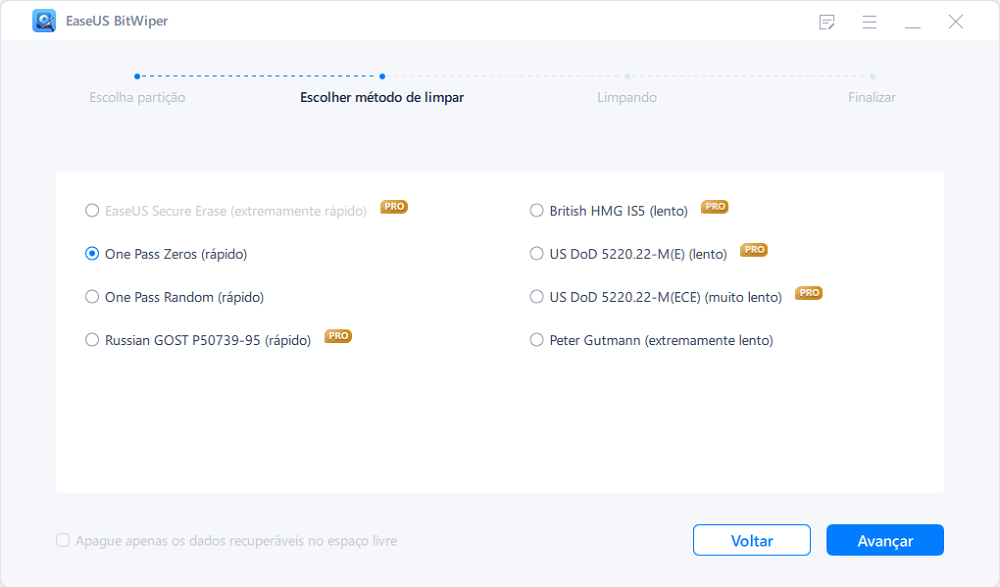Open the feedback note icon in title bar
The height and width of the screenshot is (587, 1000).
point(827,22)
